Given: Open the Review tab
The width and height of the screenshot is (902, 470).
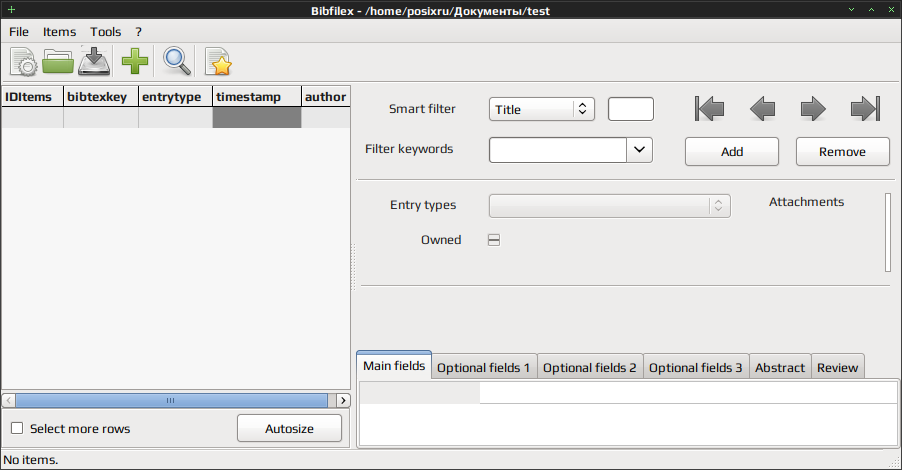Looking at the screenshot, I should (838, 367).
